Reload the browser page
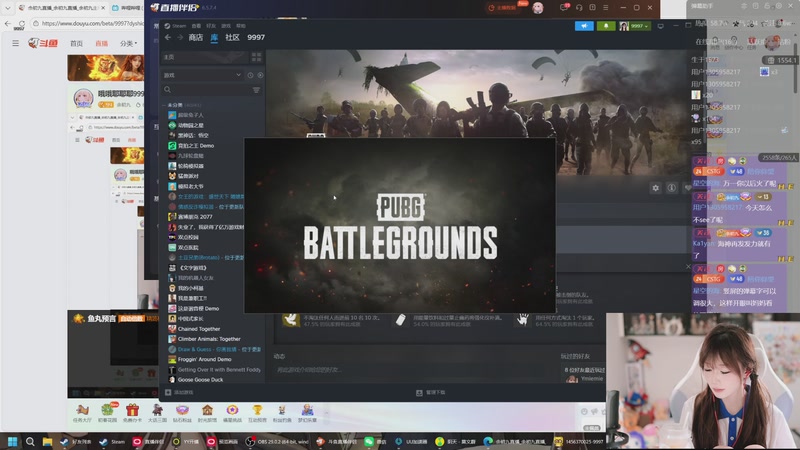The height and width of the screenshot is (450, 800). pyautogui.click(x=21, y=23)
